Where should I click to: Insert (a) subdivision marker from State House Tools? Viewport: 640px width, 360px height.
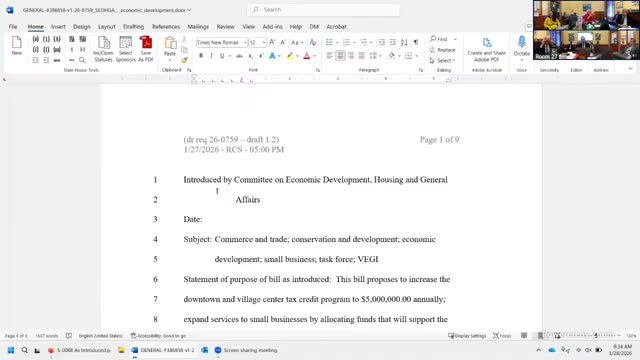(36, 39)
